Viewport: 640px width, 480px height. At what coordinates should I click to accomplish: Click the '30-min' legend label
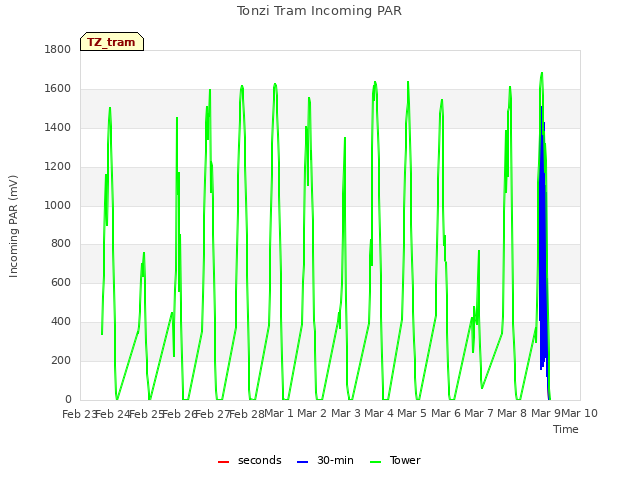coord(335,460)
